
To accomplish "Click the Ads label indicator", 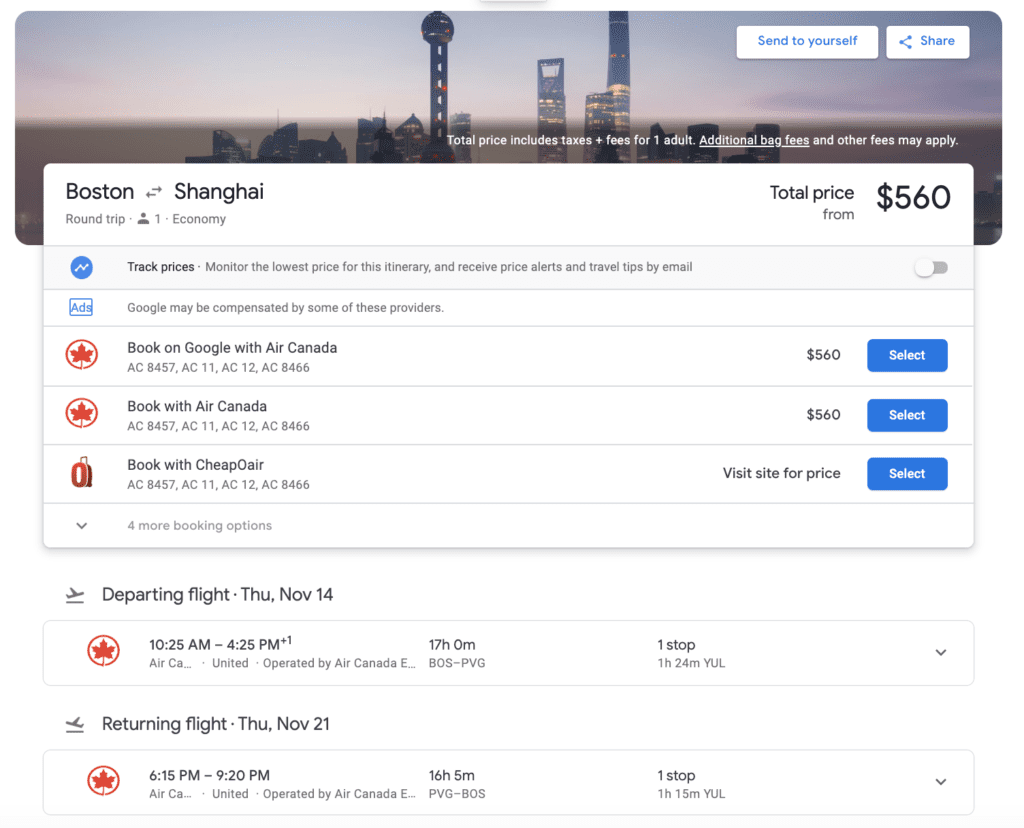I will tap(80, 307).
